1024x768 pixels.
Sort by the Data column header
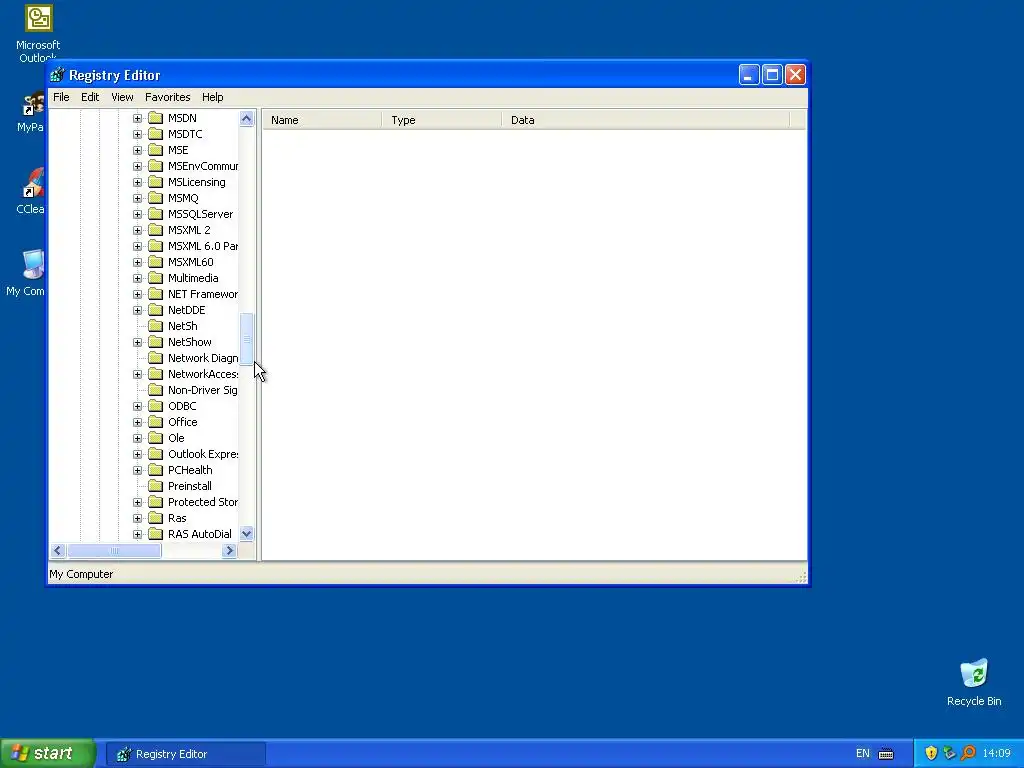pyautogui.click(x=646, y=120)
